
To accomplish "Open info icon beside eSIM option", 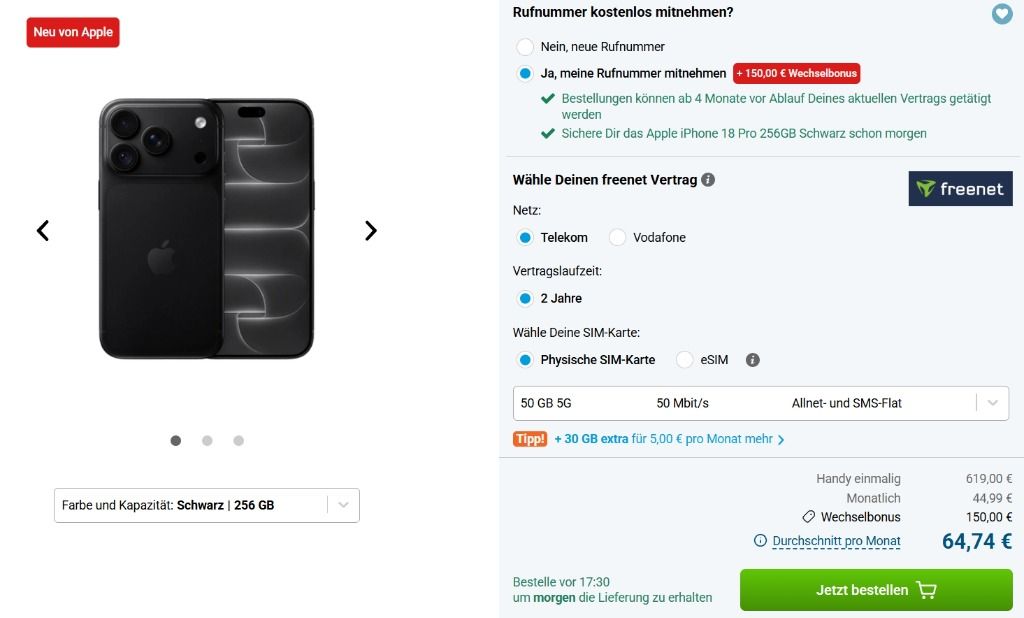I will 752,360.
